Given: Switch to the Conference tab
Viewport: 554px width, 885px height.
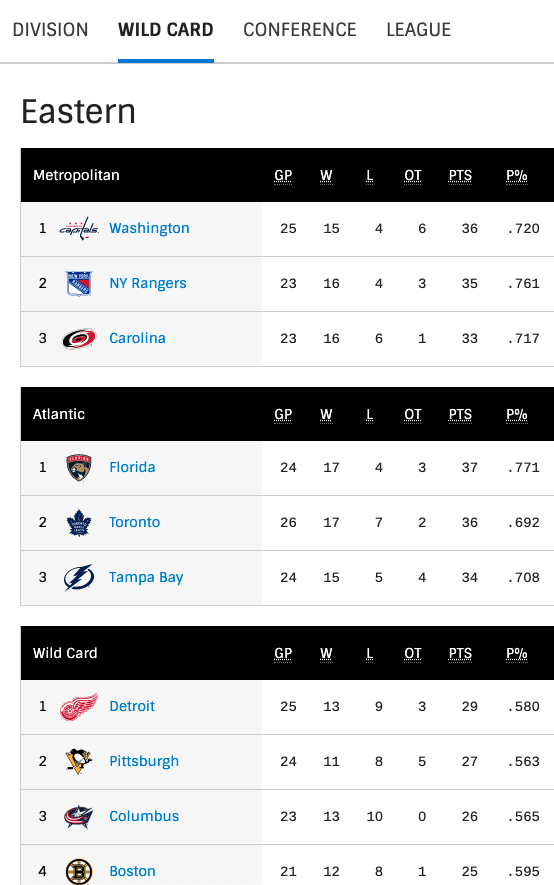Looking at the screenshot, I should [x=300, y=29].
